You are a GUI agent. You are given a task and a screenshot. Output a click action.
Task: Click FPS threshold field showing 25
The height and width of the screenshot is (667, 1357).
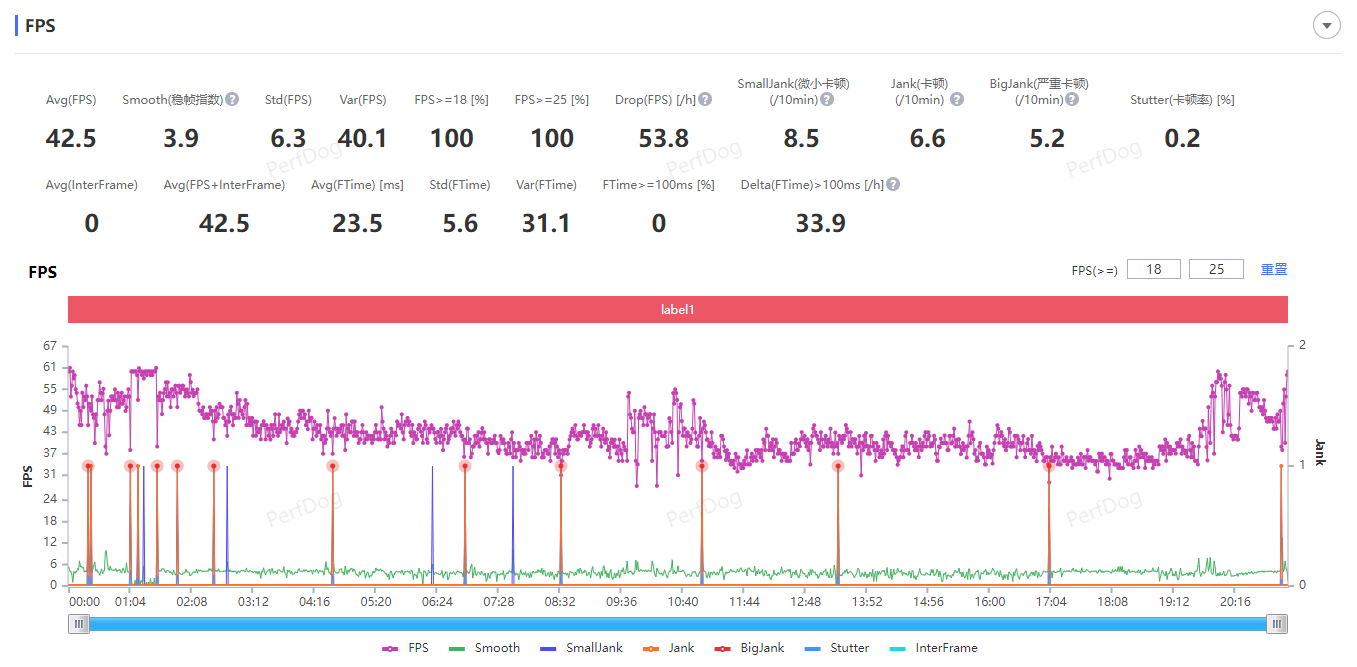(x=1216, y=269)
